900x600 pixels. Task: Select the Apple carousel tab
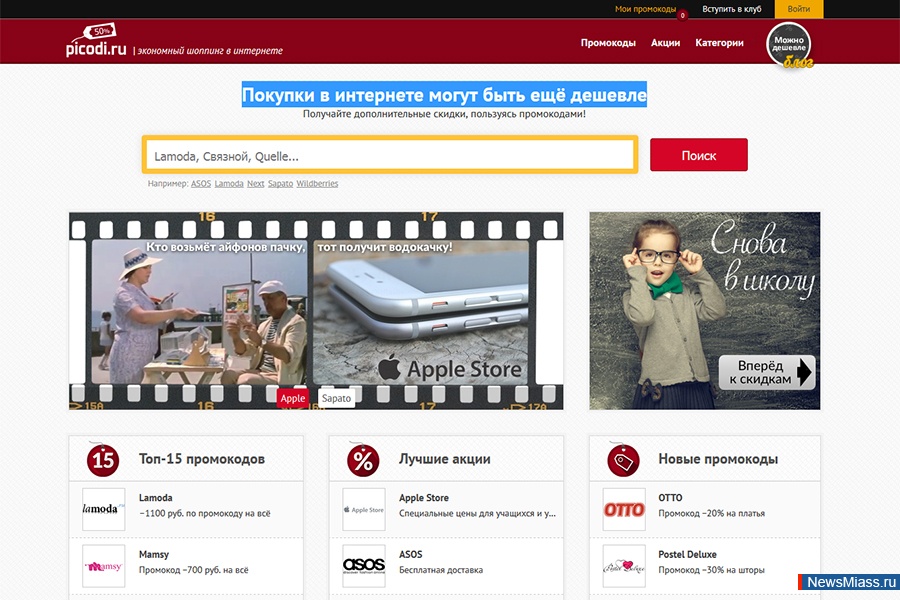294,397
